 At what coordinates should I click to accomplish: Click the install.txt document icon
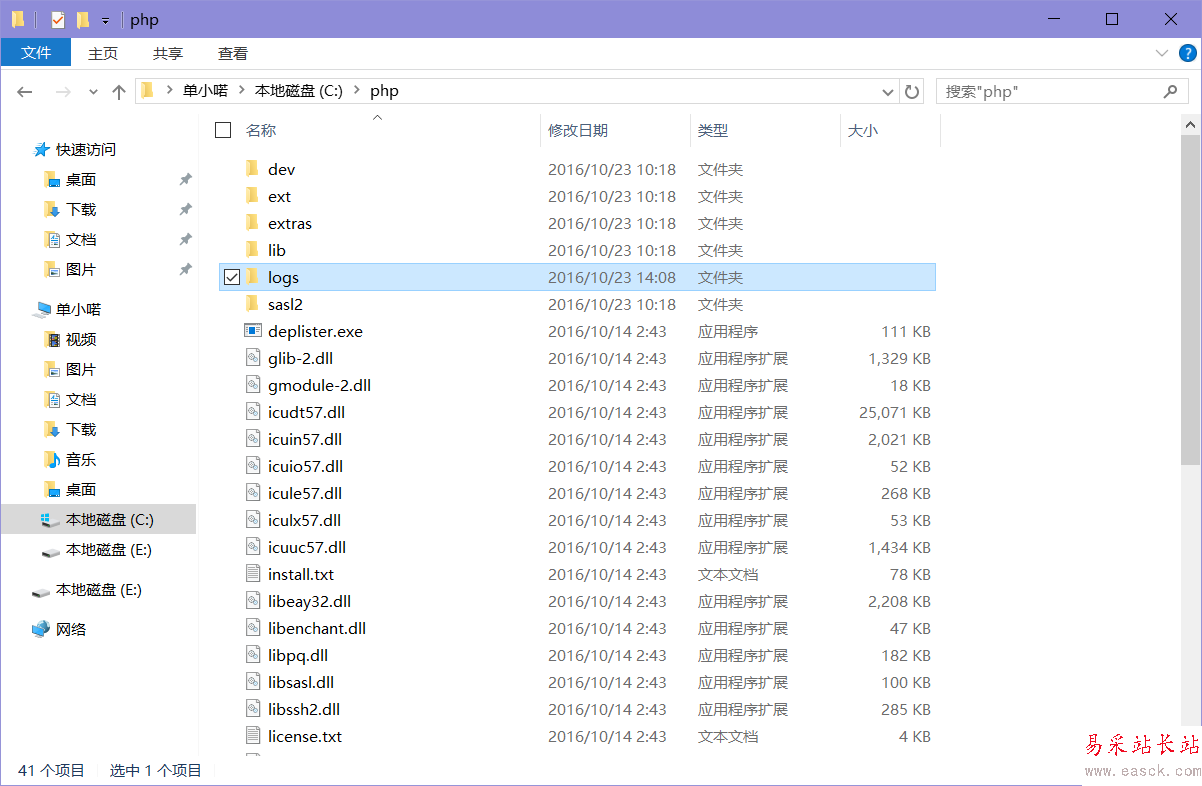253,574
